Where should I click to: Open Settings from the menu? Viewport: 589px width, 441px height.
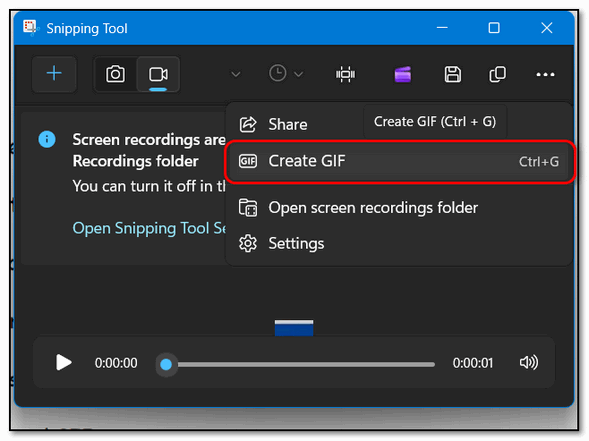(x=399, y=243)
